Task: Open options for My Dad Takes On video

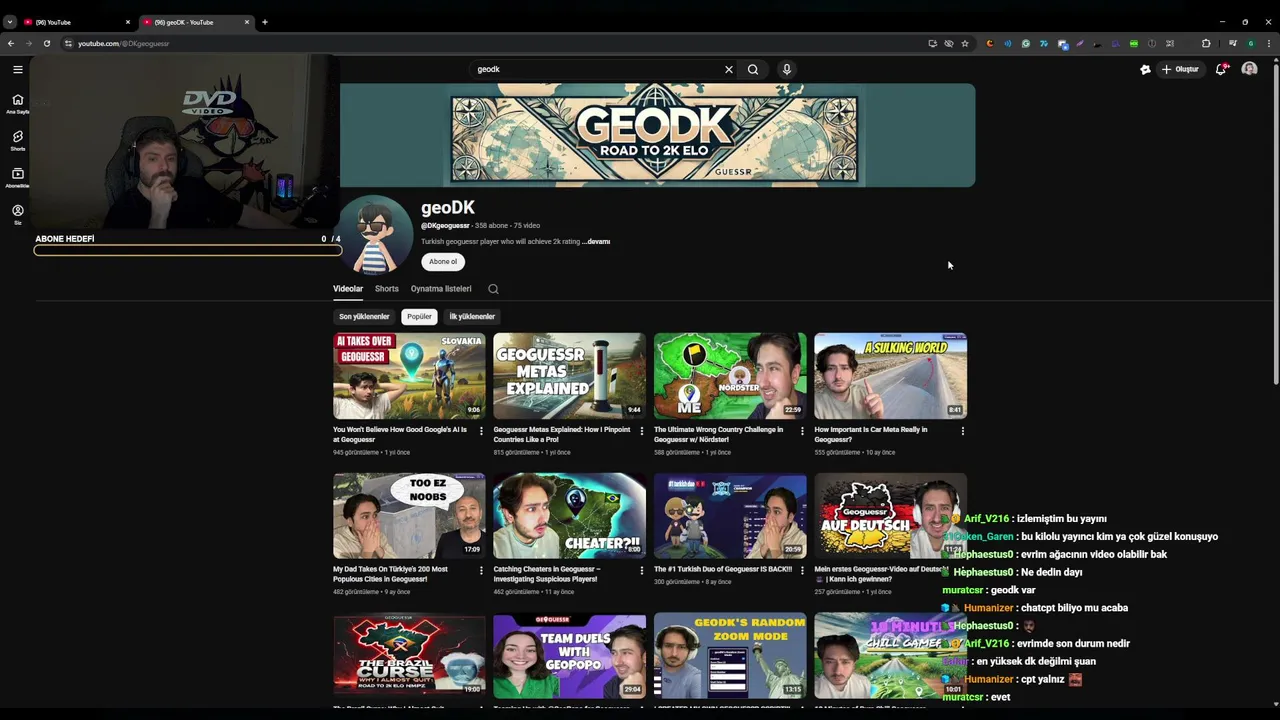Action: click(481, 571)
